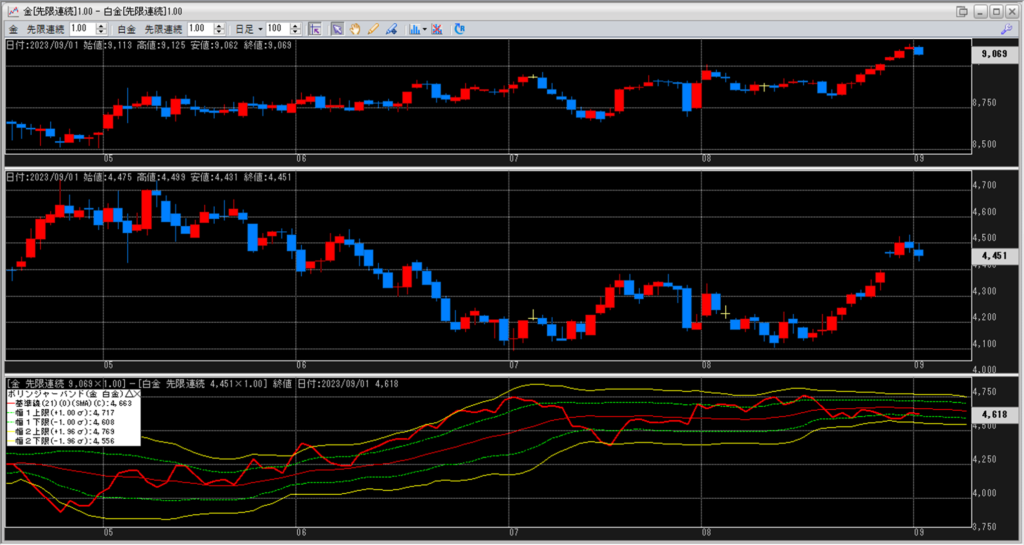This screenshot has height=545, width=1024.
Task: Select the arrow pointer cursor tool
Action: 338,29
